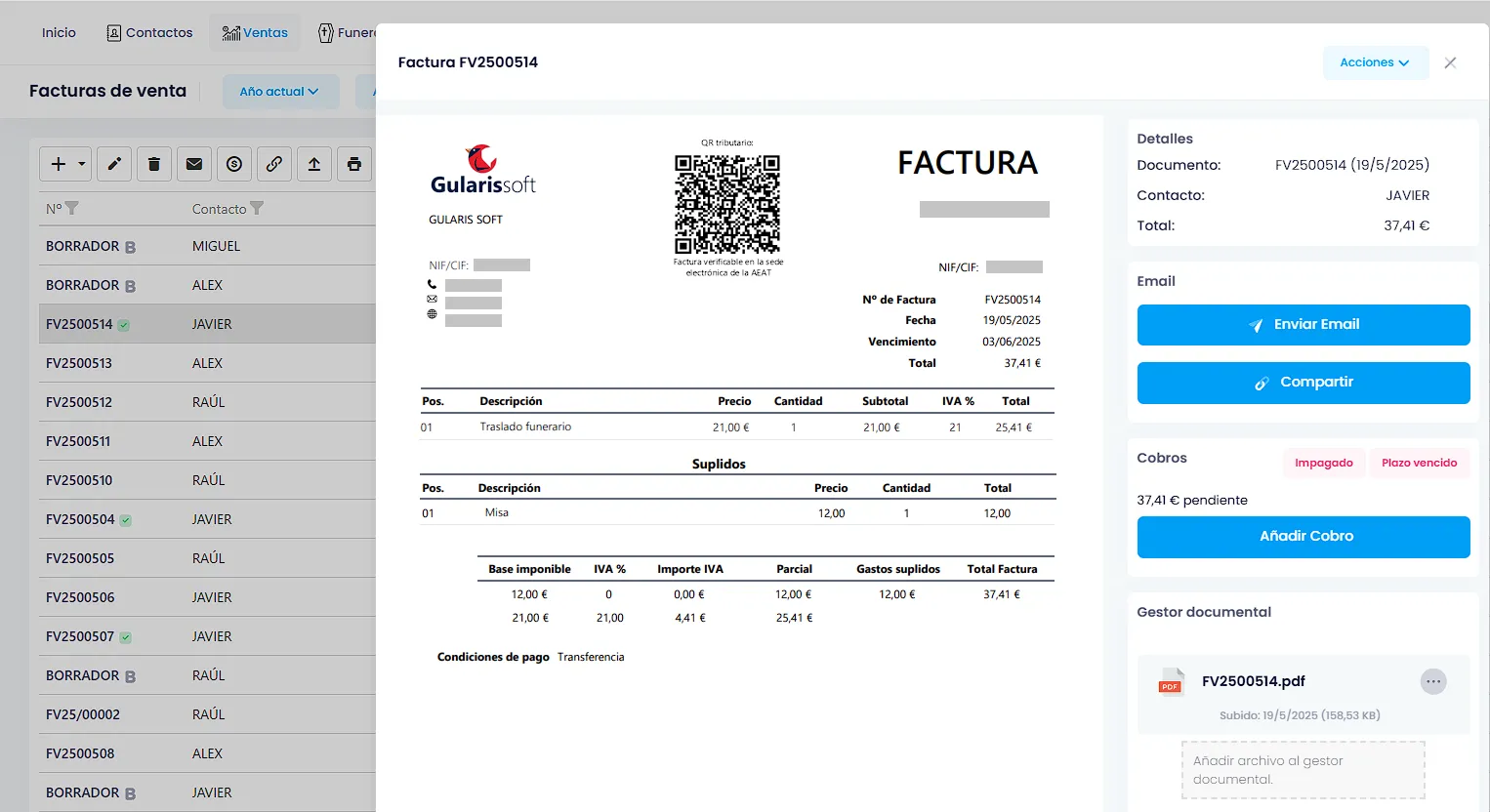Click green check icon beside FV2500507
The width and height of the screenshot is (1490, 812).
[x=126, y=637]
